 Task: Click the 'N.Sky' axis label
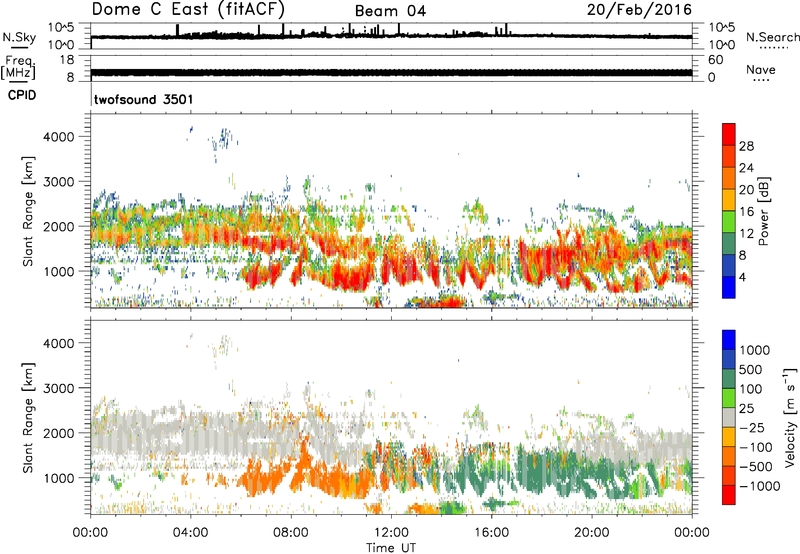pos(19,38)
